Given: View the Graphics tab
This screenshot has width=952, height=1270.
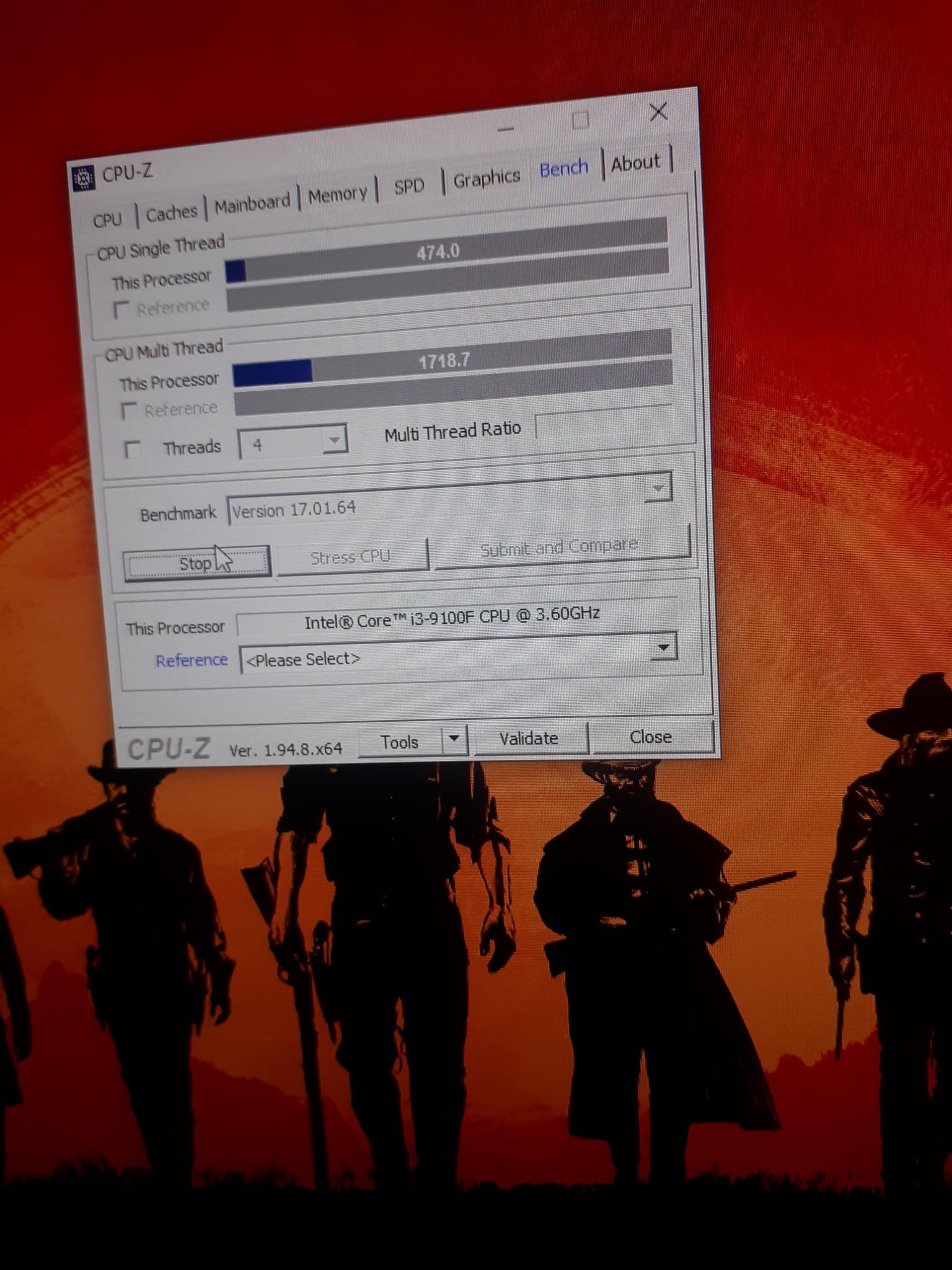Looking at the screenshot, I should tap(487, 179).
